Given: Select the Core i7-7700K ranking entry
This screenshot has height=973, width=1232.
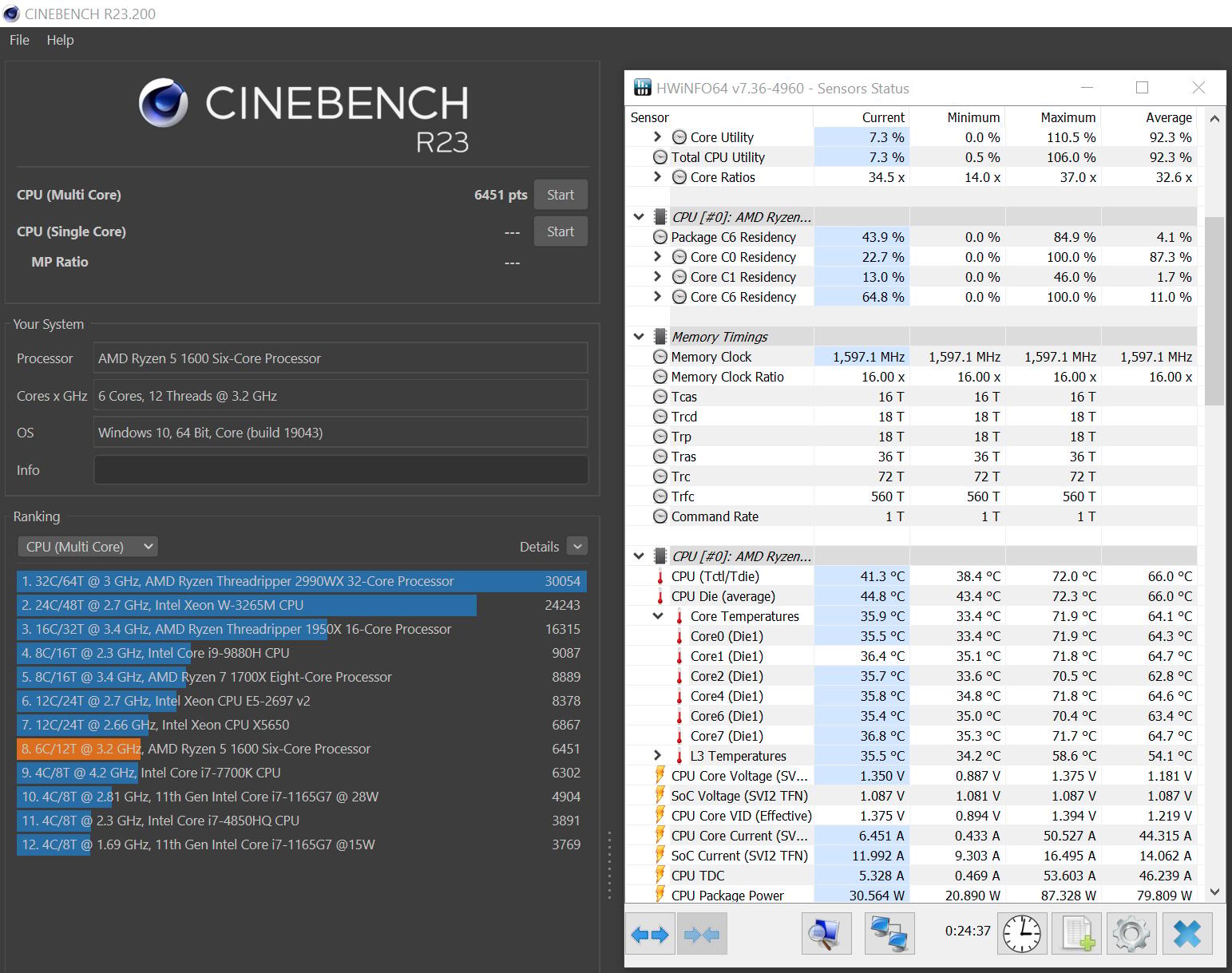Looking at the screenshot, I should click(302, 773).
